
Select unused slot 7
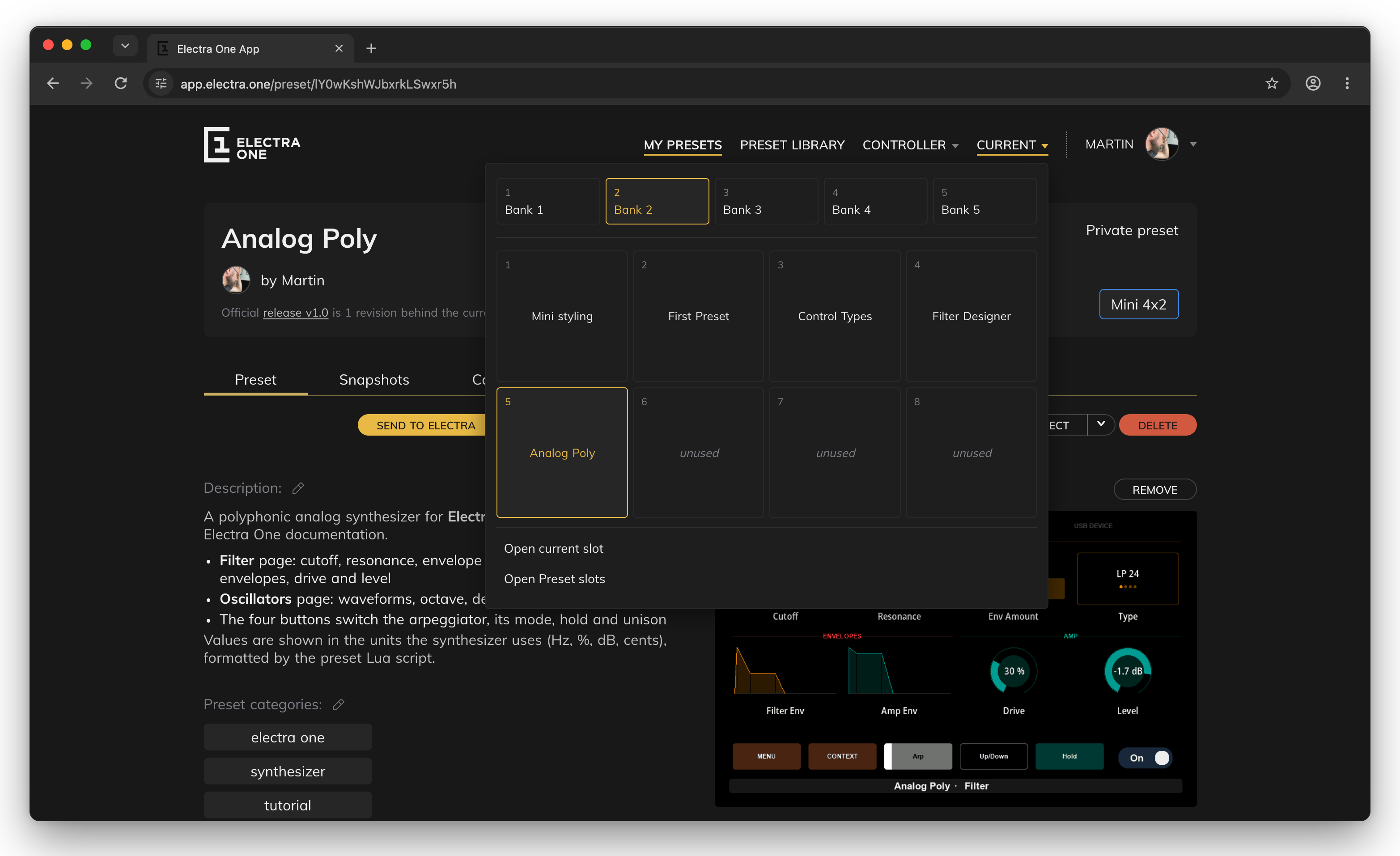(835, 453)
